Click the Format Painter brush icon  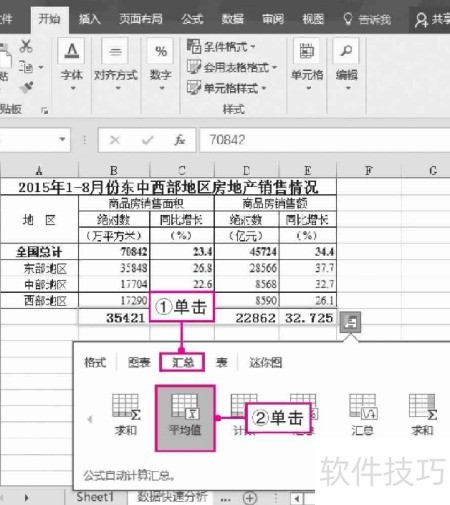point(26,87)
